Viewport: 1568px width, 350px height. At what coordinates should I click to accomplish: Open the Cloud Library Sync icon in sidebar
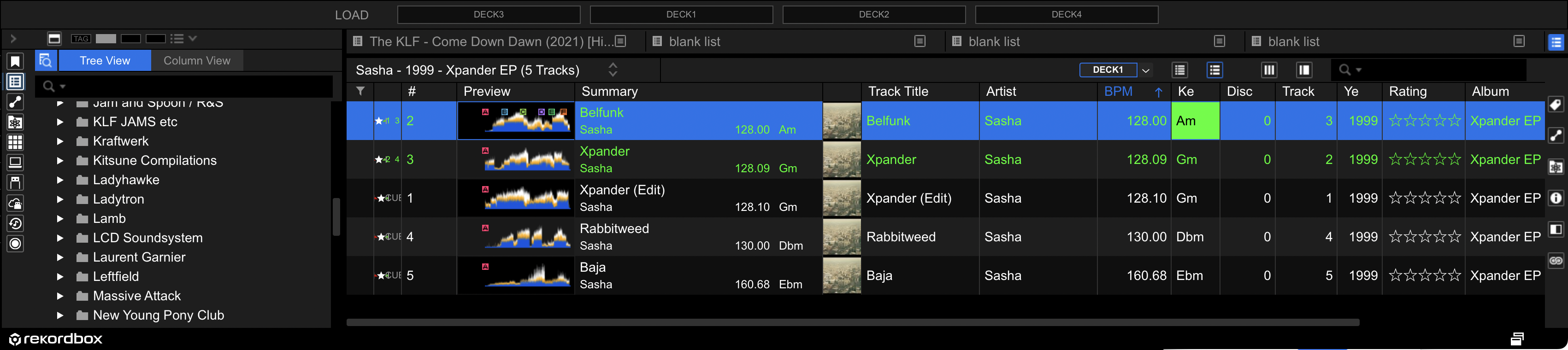tap(15, 203)
